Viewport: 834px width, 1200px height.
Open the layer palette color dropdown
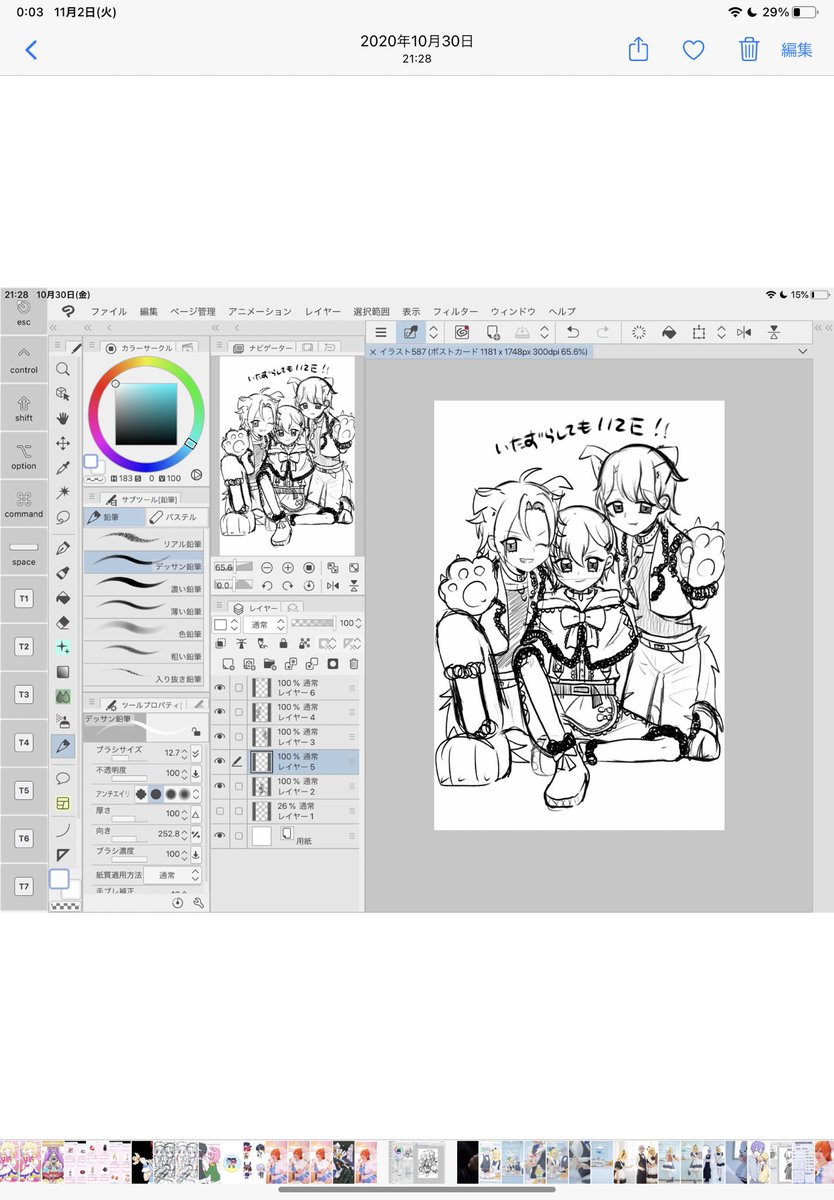click(x=225, y=624)
